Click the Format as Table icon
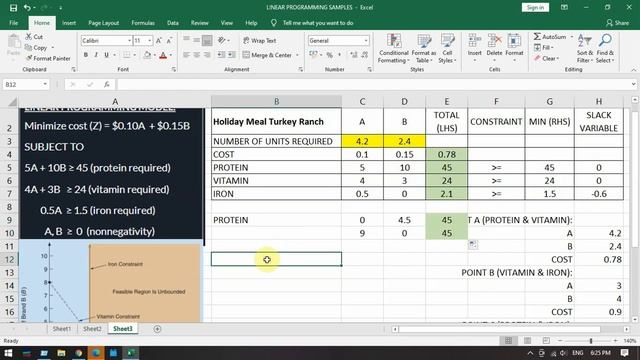 coord(424,41)
